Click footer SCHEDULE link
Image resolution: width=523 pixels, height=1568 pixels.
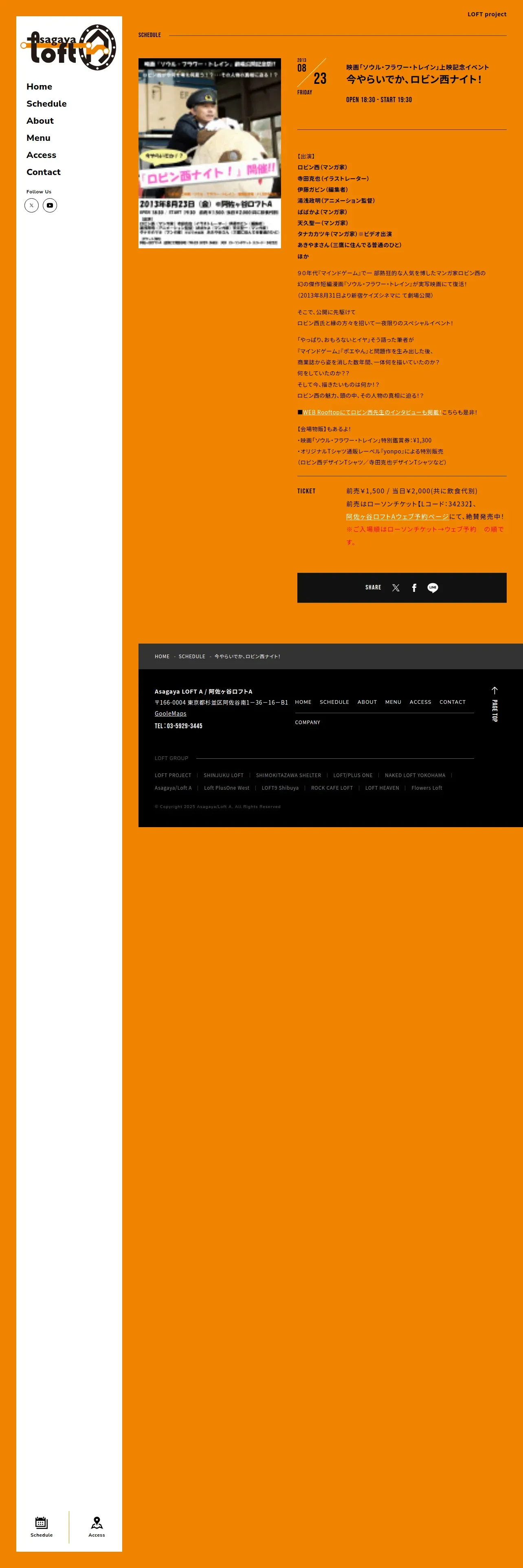[334, 702]
